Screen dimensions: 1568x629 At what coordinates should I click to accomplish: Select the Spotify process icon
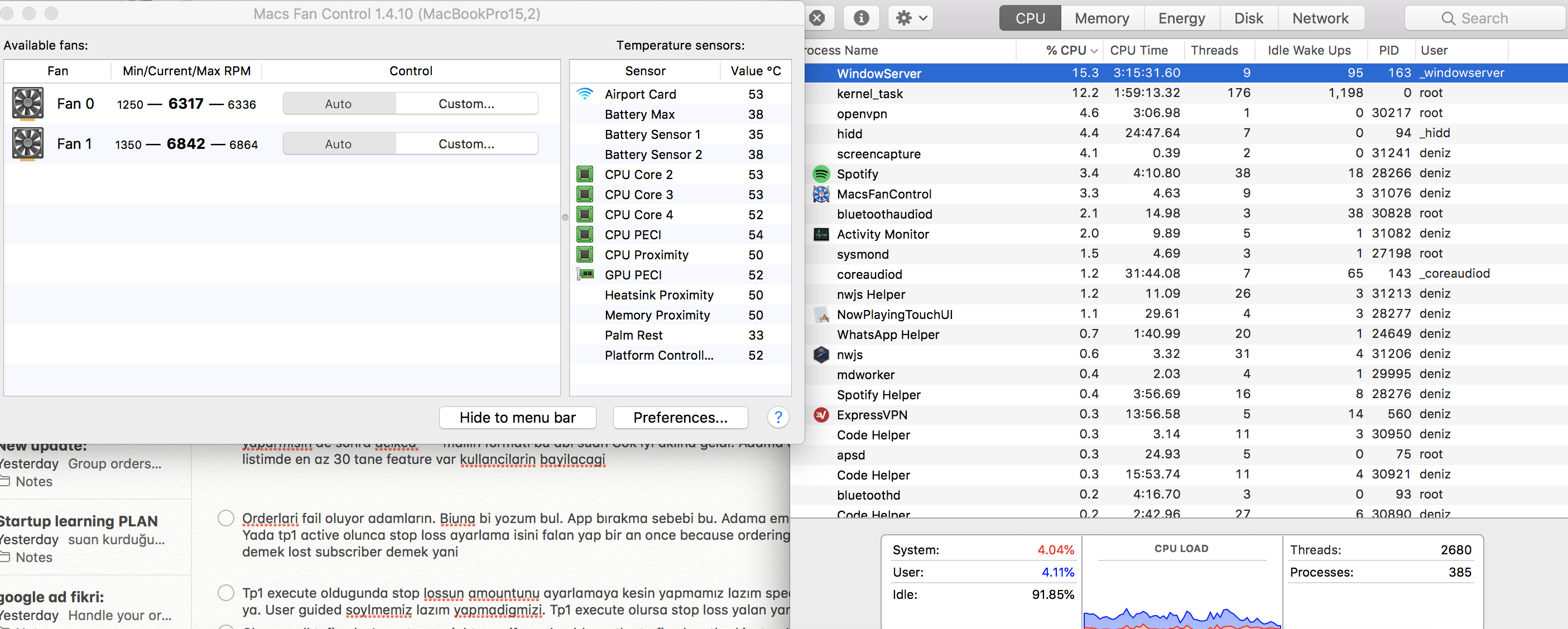tap(821, 174)
